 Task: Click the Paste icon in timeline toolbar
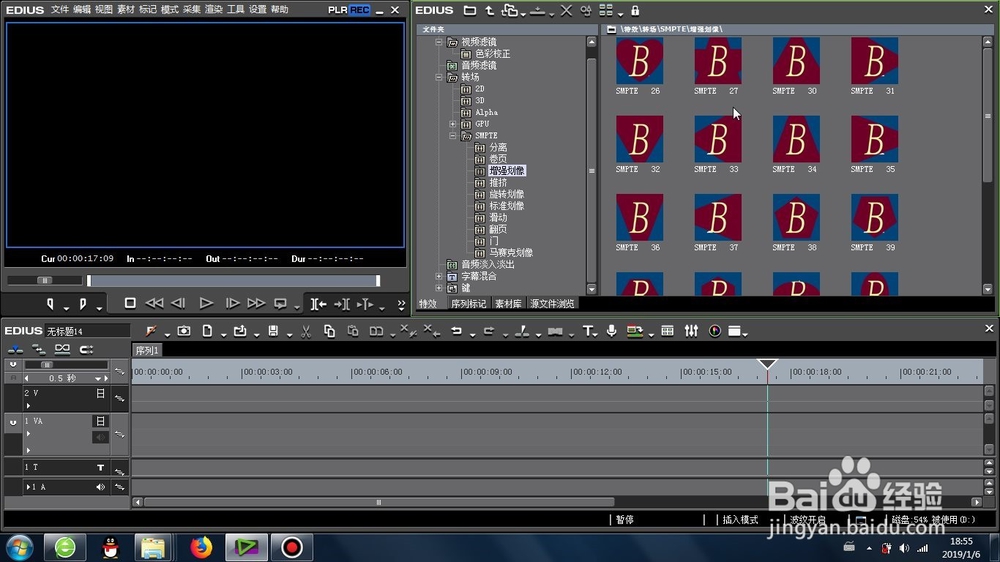pyautogui.click(x=353, y=331)
